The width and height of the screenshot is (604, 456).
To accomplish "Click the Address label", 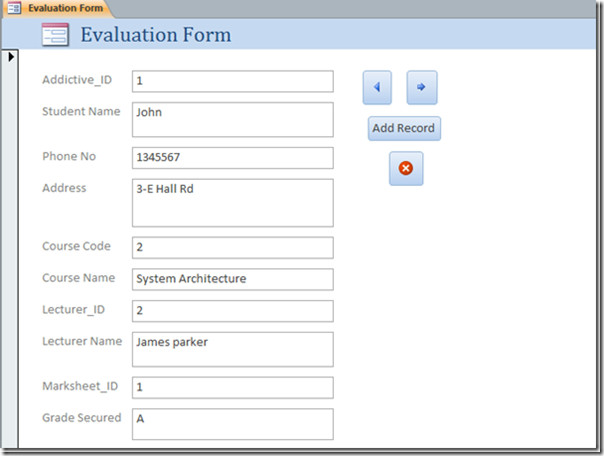I will (x=64, y=188).
